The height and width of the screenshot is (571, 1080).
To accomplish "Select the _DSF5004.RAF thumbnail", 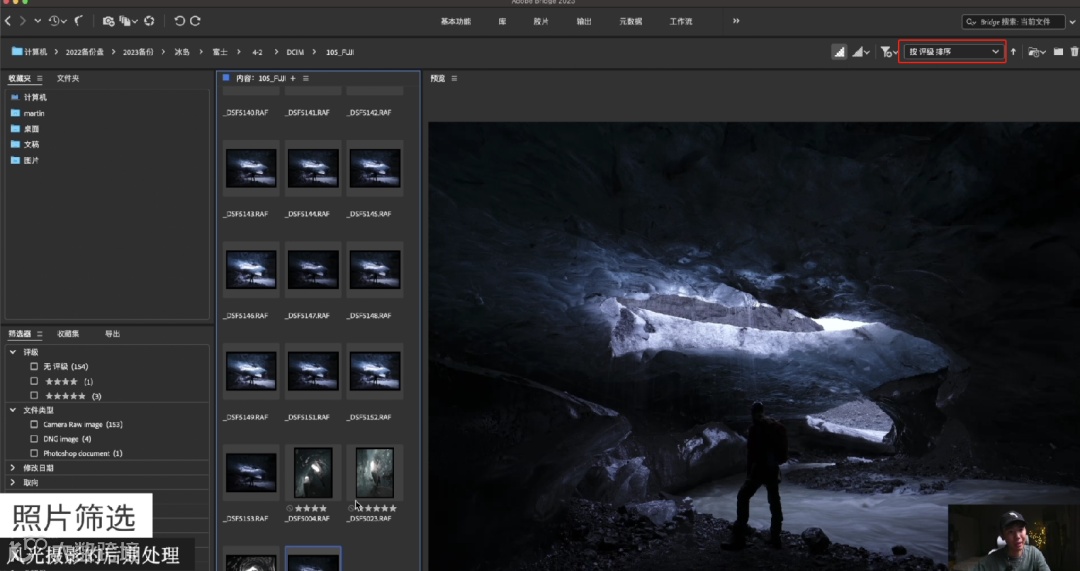I will [313, 472].
